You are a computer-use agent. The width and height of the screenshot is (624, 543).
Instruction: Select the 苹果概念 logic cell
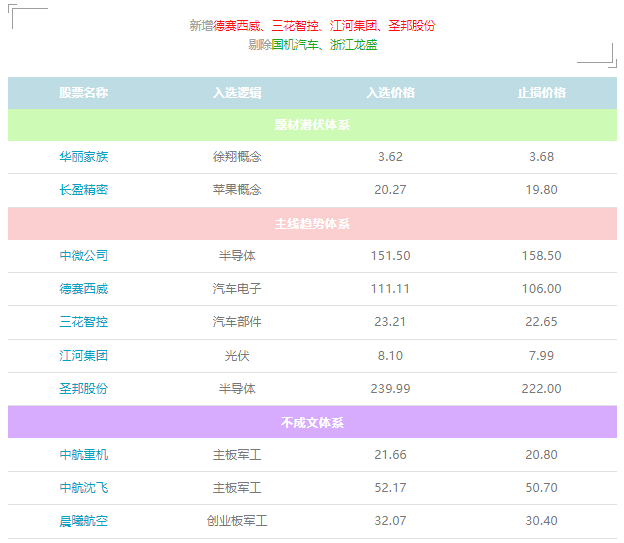pos(237,189)
